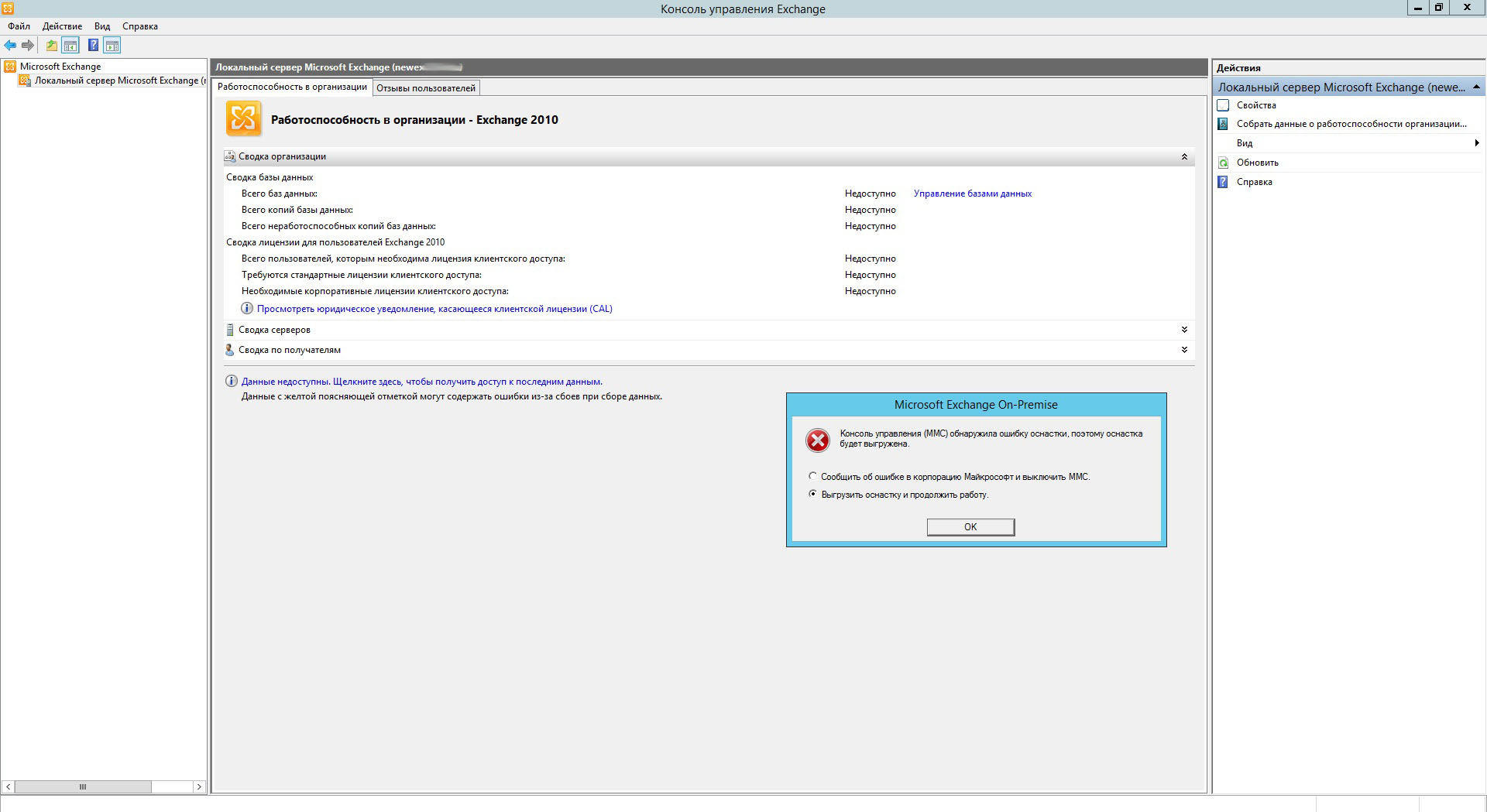Screen dimensions: 1487x812
Task: Click Собрать данные о работоспособности организации
Action: [x=1351, y=124]
